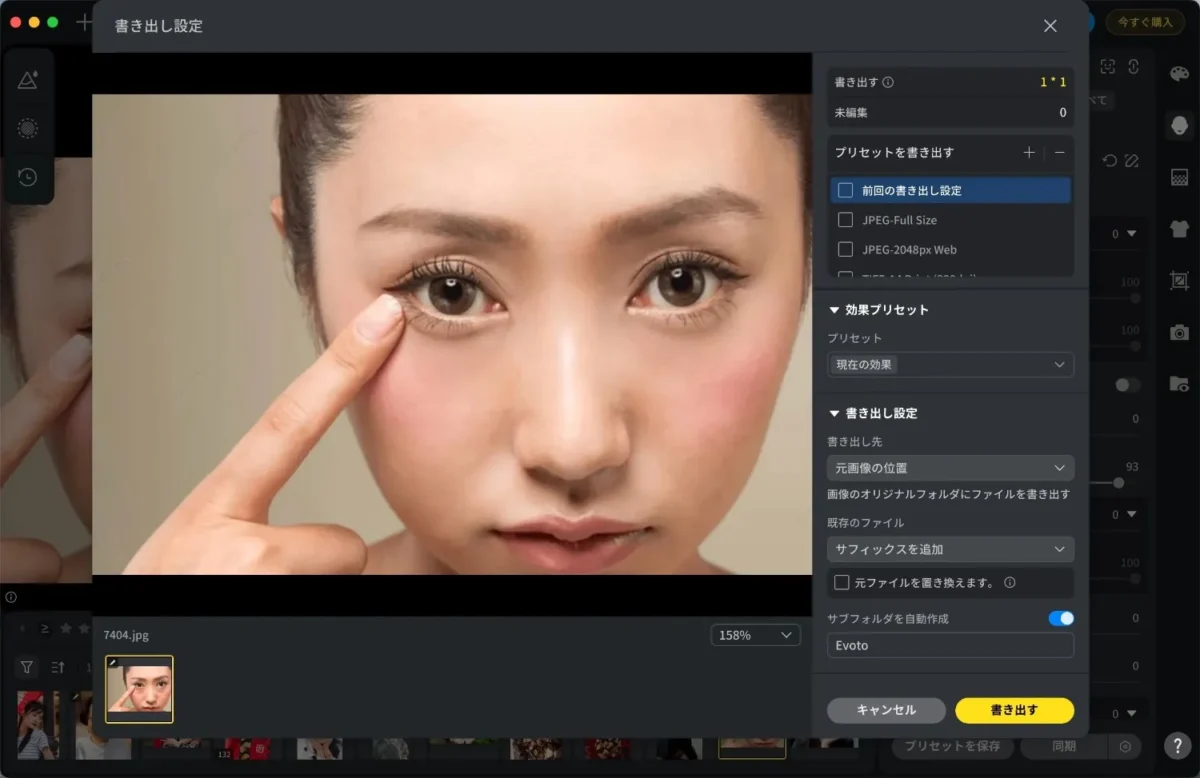Image resolution: width=1200 pixels, height=778 pixels.
Task: Check the 元ファイルを置き換えます checkbox
Action: pos(842,582)
